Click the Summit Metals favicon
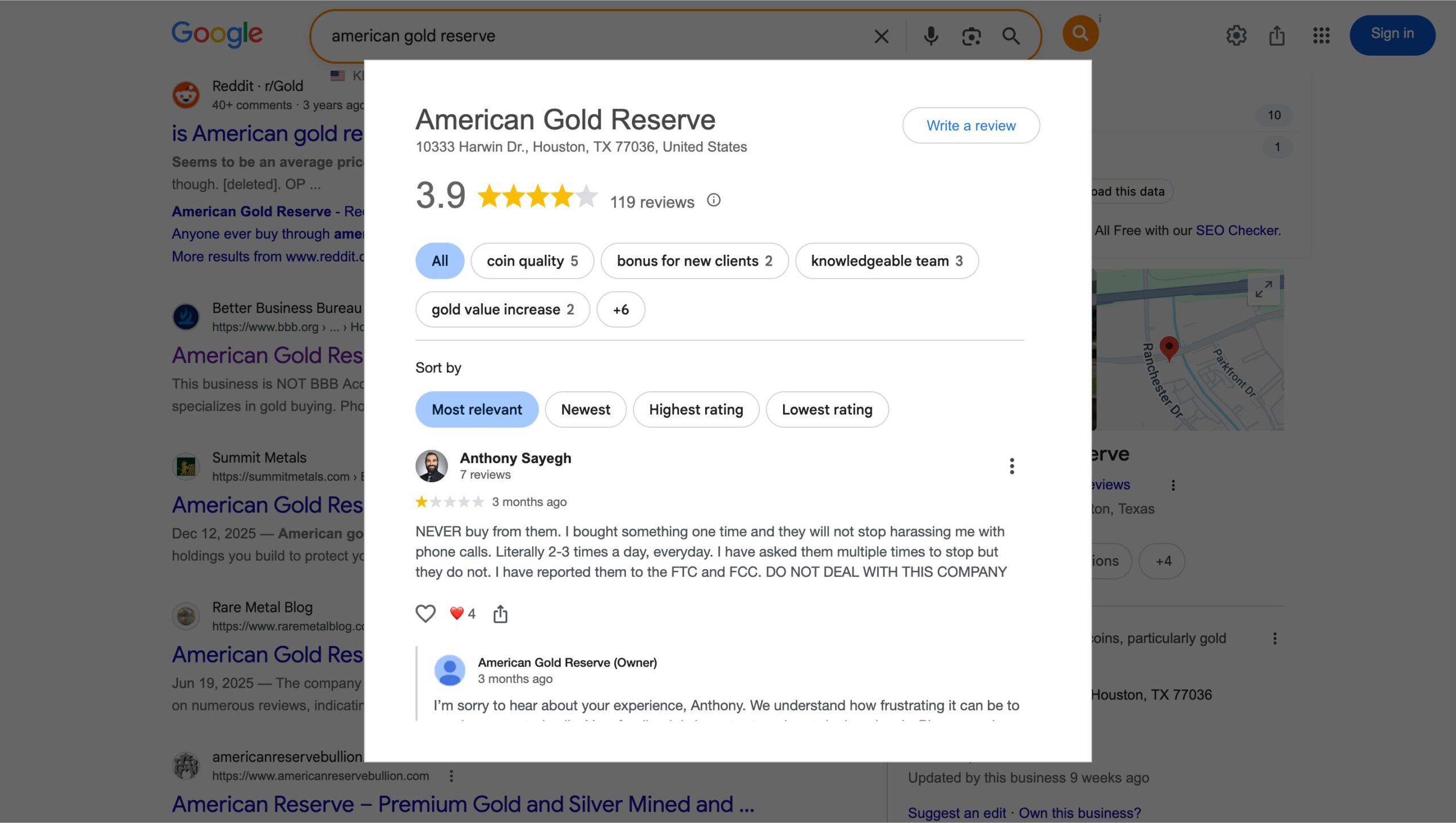The height and width of the screenshot is (823, 1456). coord(185,466)
